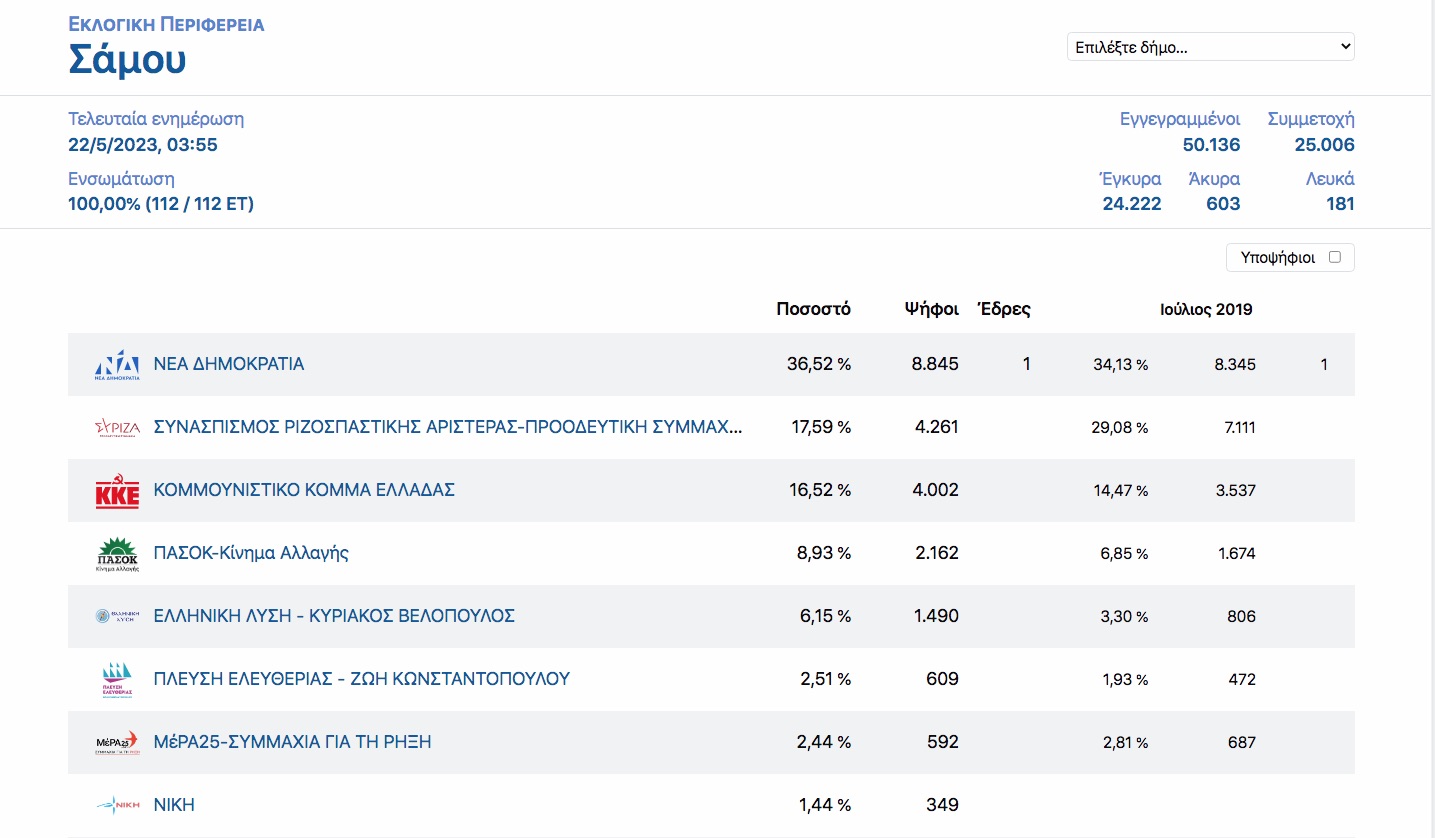Click the ΠΑΣΟΚ green sun logo
This screenshot has width=1435, height=838.
pos(117,554)
